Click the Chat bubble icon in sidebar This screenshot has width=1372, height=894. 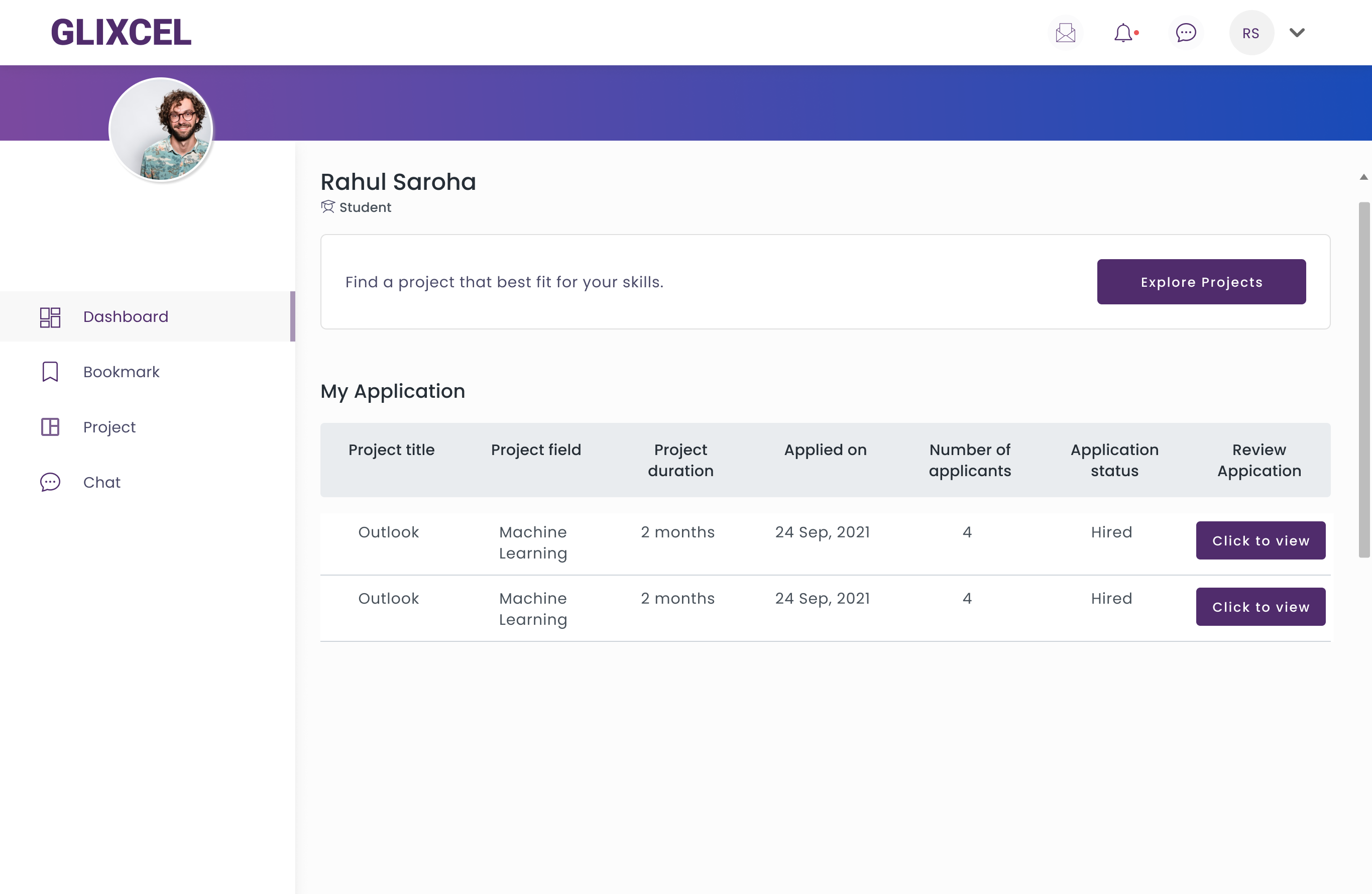(50, 482)
